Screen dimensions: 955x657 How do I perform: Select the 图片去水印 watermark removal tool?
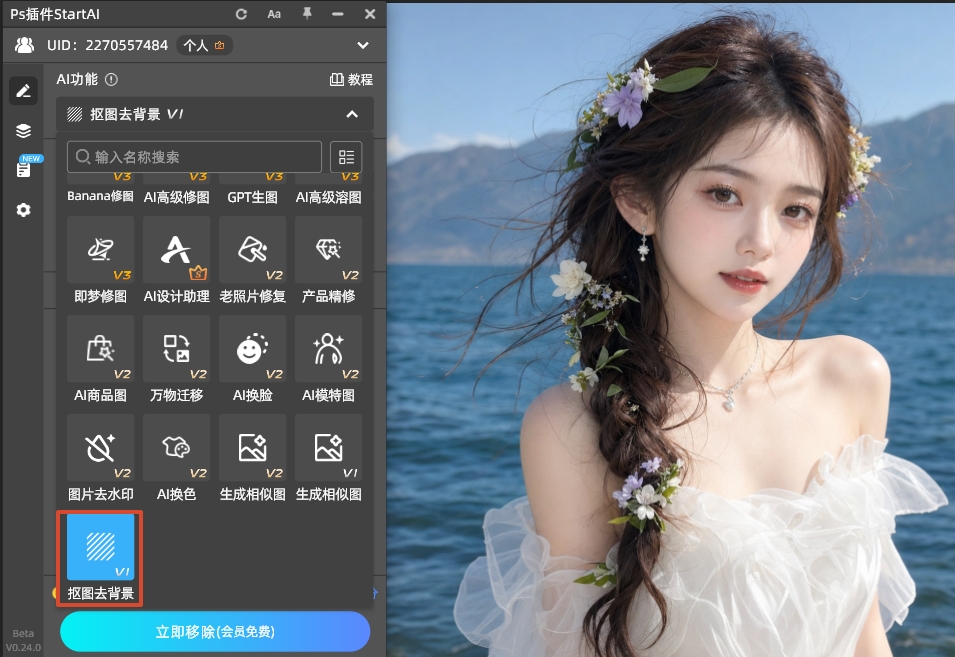[100, 447]
